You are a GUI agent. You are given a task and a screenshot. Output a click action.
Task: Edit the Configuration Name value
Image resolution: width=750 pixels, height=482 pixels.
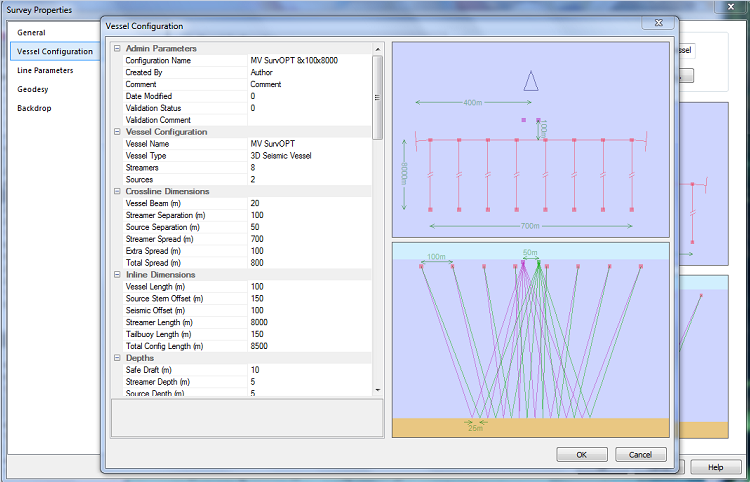pos(309,61)
